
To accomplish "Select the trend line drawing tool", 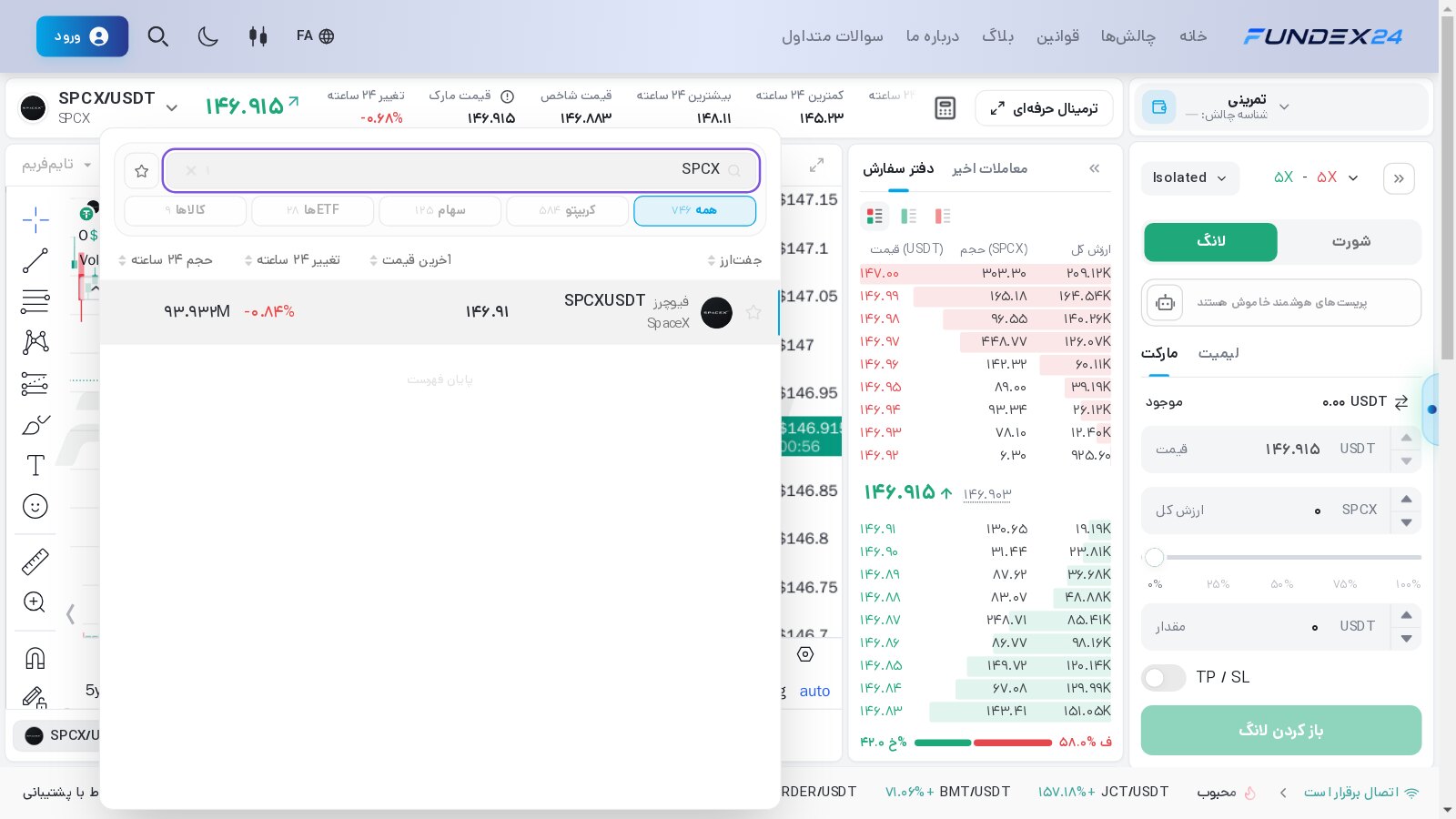I will pos(35,260).
